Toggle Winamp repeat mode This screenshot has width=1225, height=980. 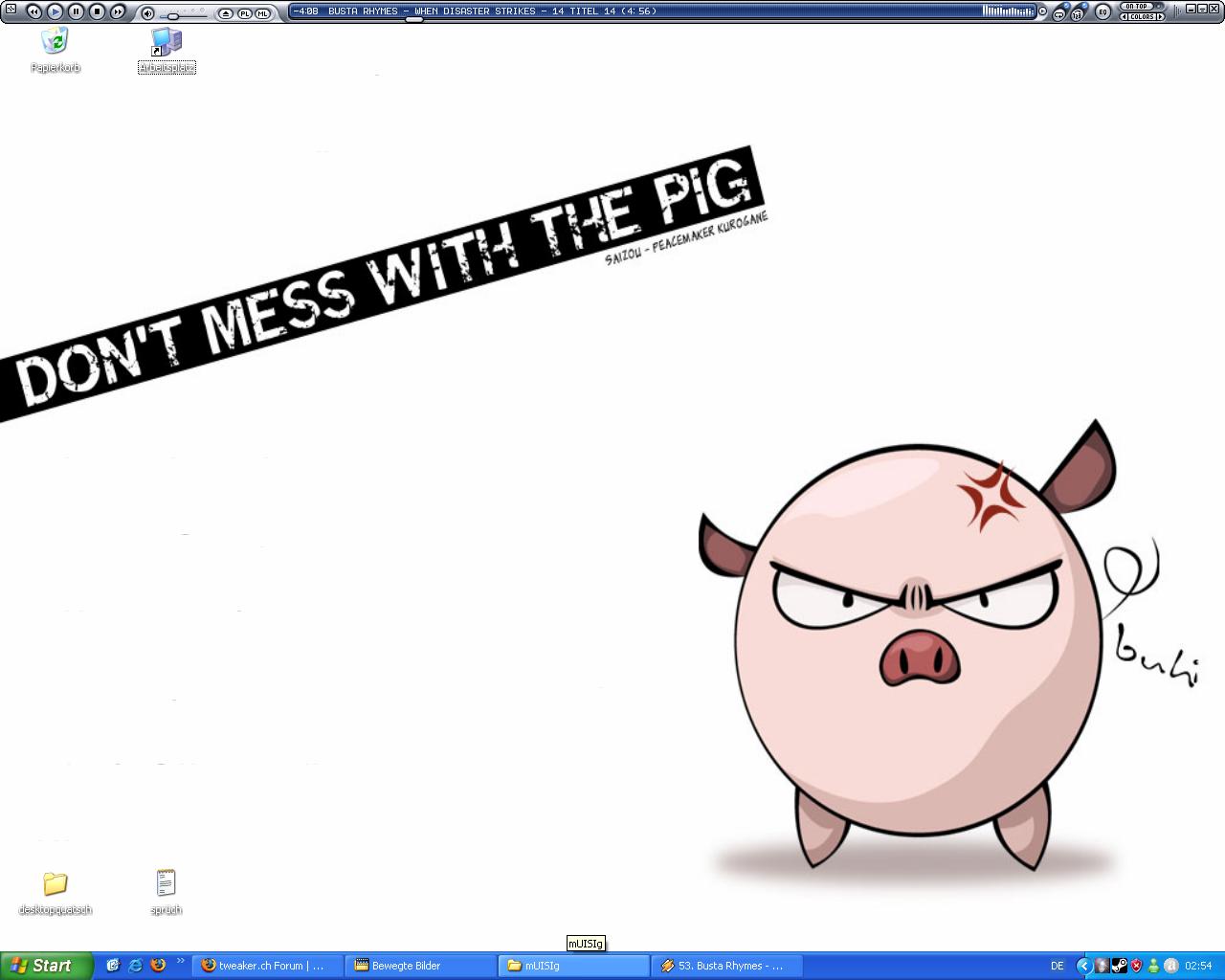(x=1059, y=14)
